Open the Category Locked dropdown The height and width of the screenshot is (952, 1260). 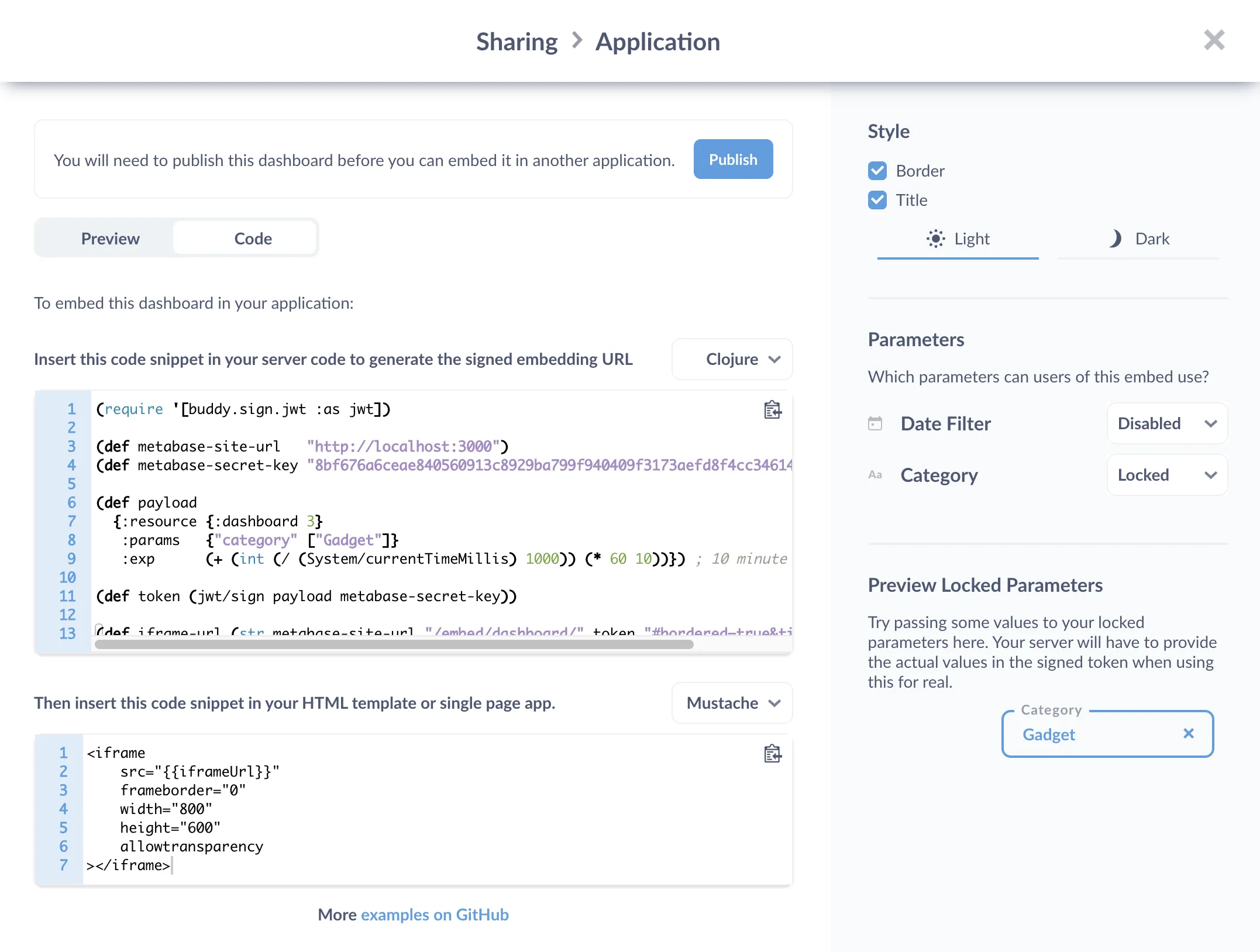pos(1167,475)
